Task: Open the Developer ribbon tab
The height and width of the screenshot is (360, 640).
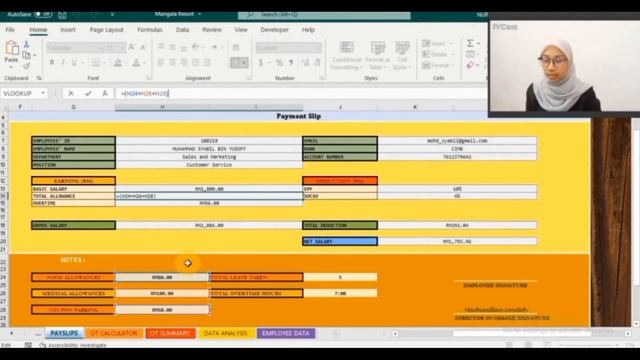Action: [275, 30]
